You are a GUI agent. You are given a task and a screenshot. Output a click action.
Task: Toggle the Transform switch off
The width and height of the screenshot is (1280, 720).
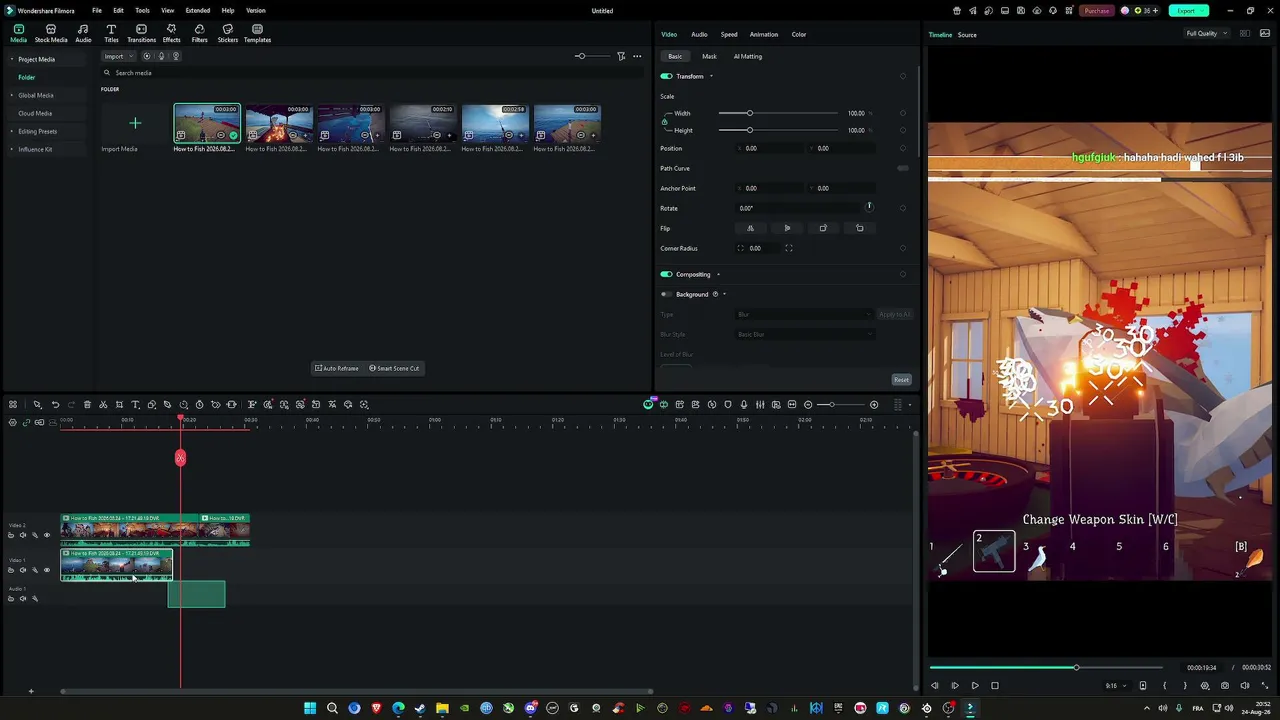coord(666,76)
